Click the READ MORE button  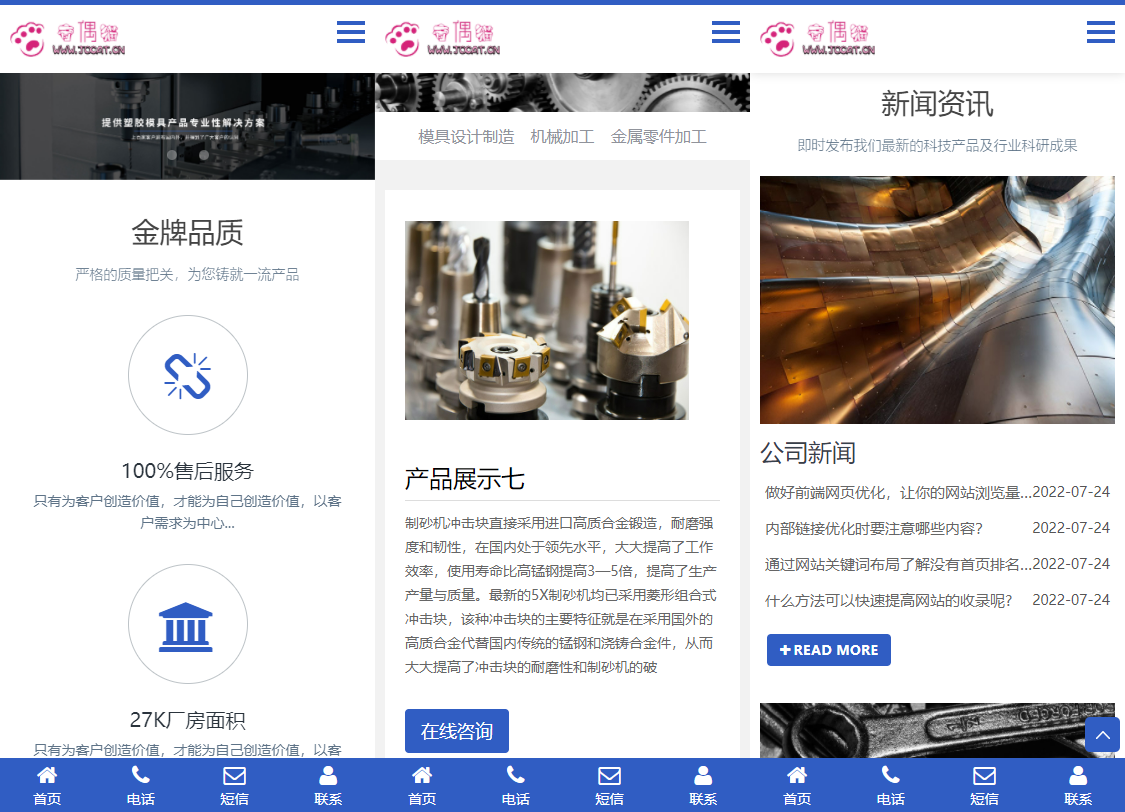[829, 650]
